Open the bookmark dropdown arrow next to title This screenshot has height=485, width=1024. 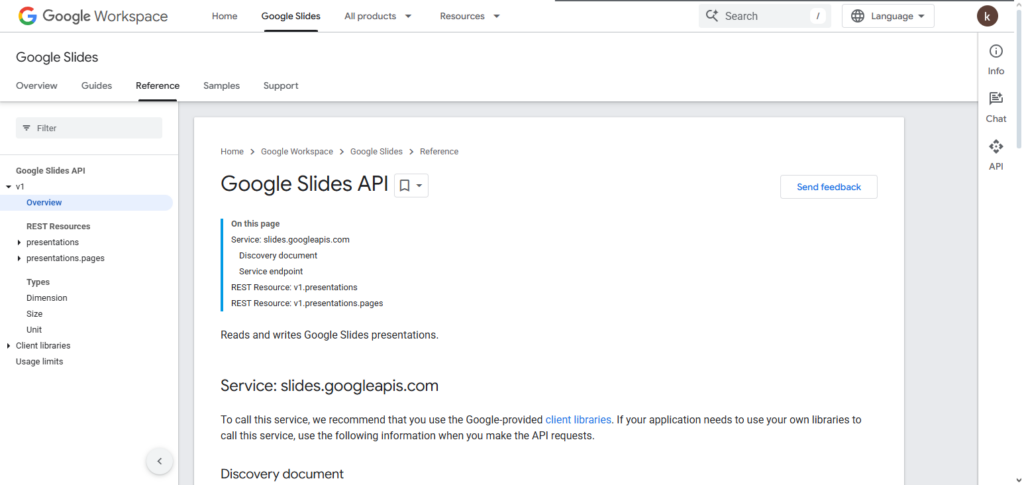(x=419, y=186)
